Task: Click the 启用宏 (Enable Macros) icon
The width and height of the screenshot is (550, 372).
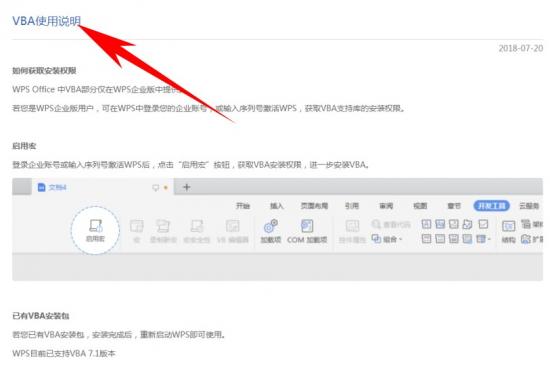Action: 95,230
